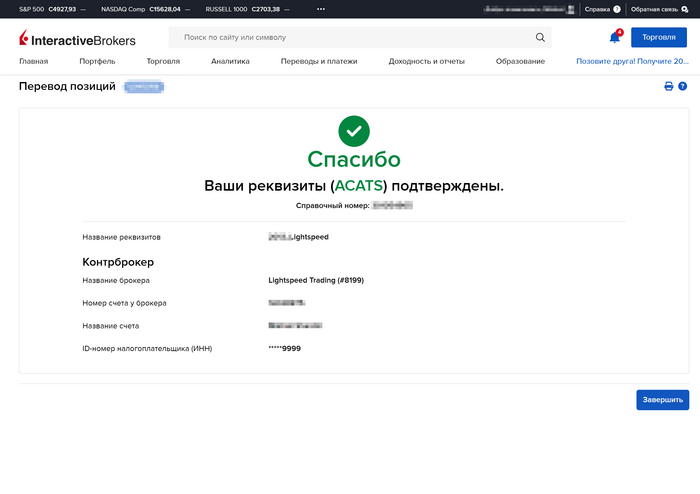
Task: Click the NASDAQ Comp ticker
Action: (146, 9)
